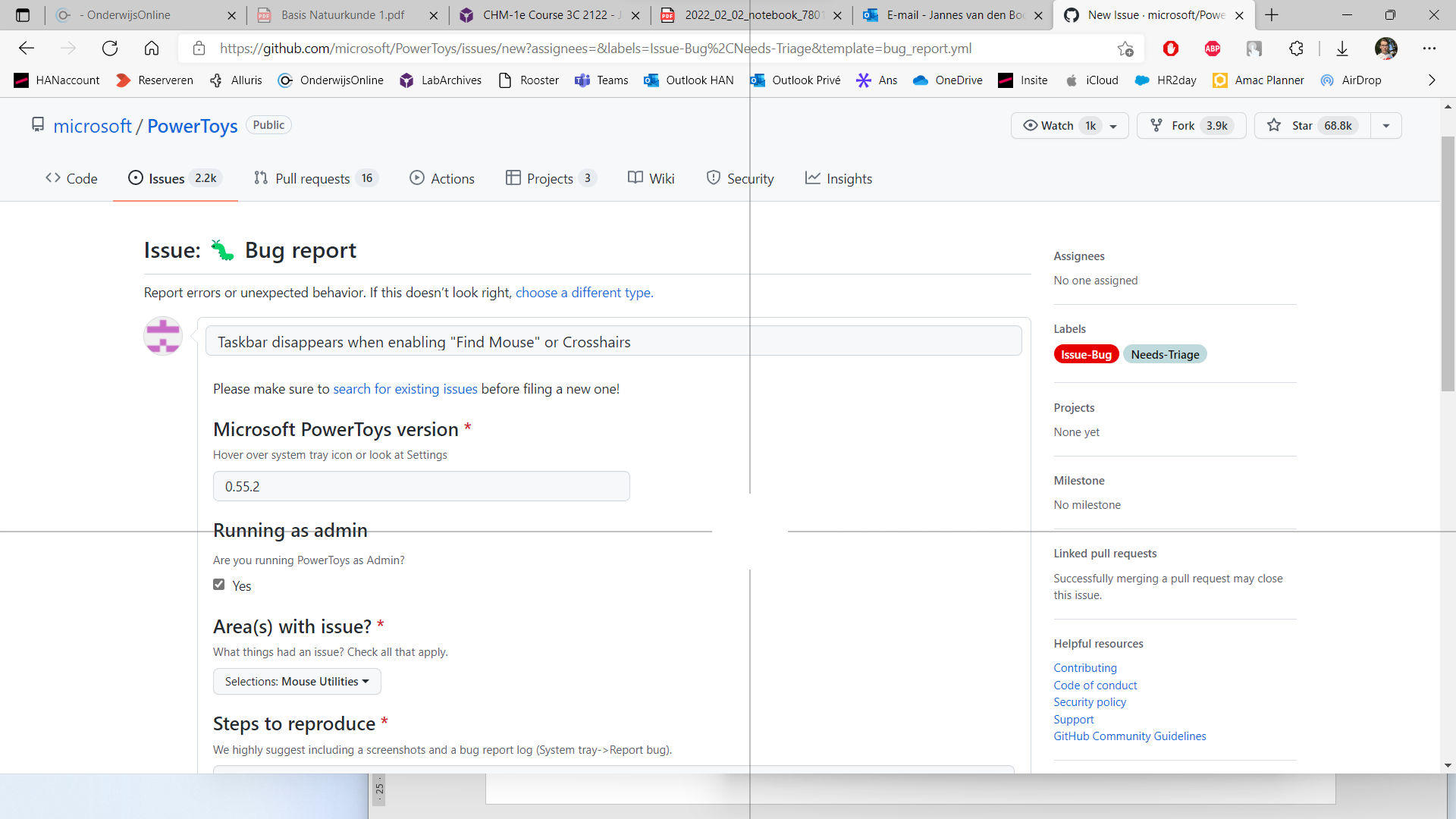Open the Contributing resource link

[1085, 668]
